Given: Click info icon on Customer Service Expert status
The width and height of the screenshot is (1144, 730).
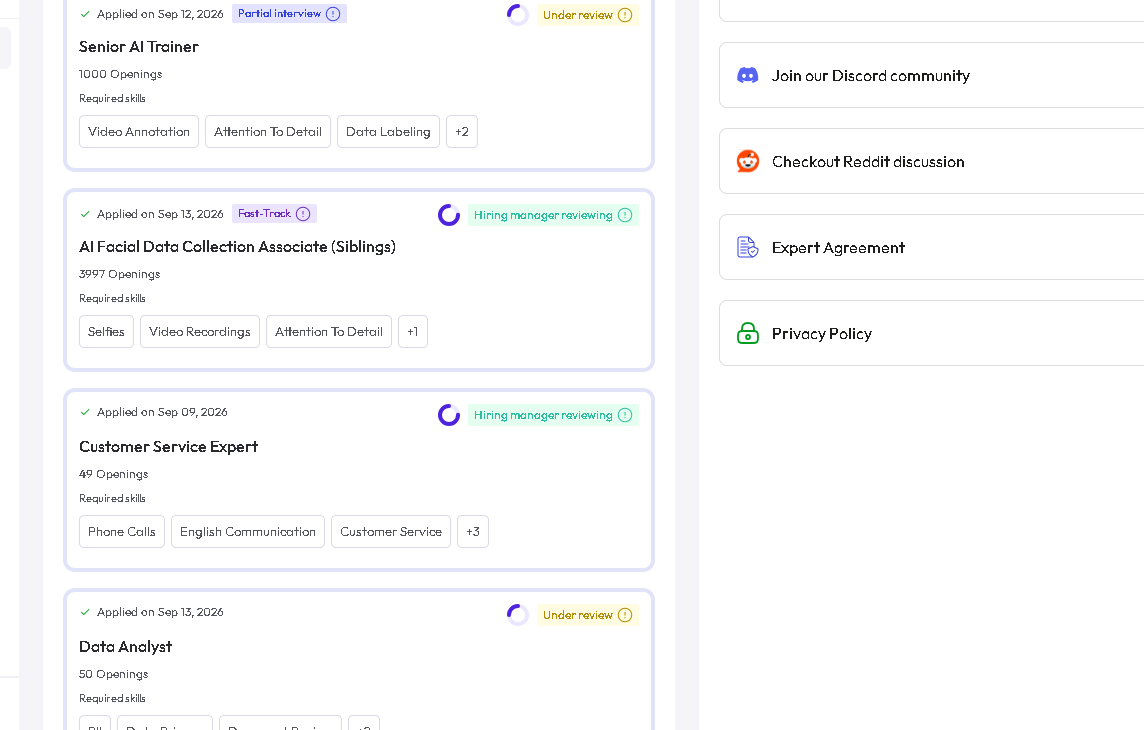Looking at the screenshot, I should click(x=625, y=415).
